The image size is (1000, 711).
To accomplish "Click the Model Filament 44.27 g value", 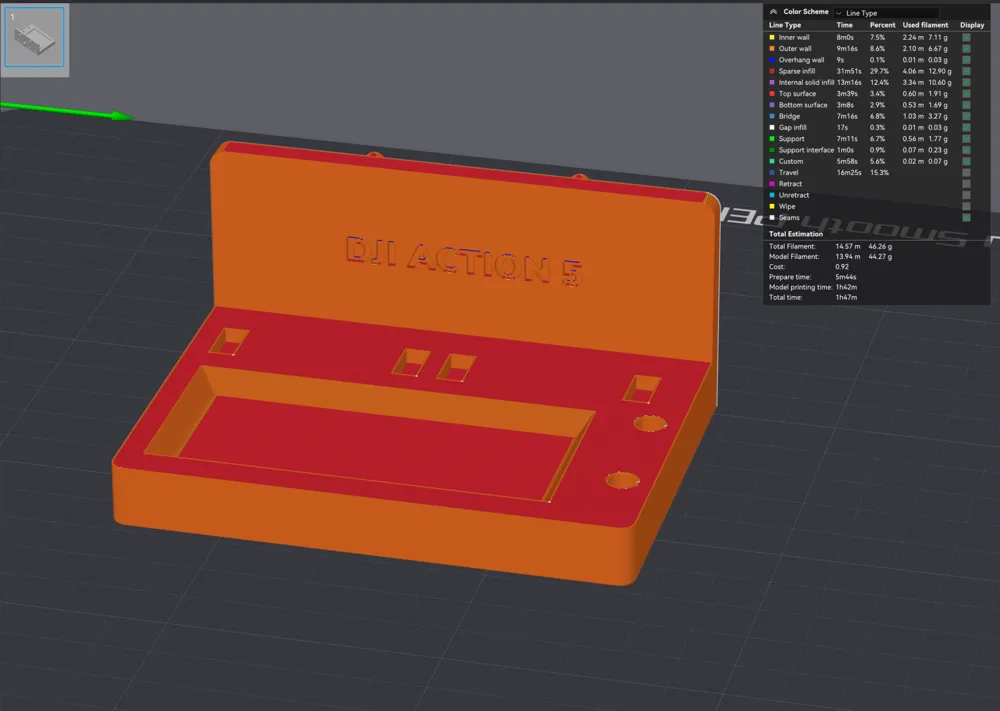I will click(880, 256).
